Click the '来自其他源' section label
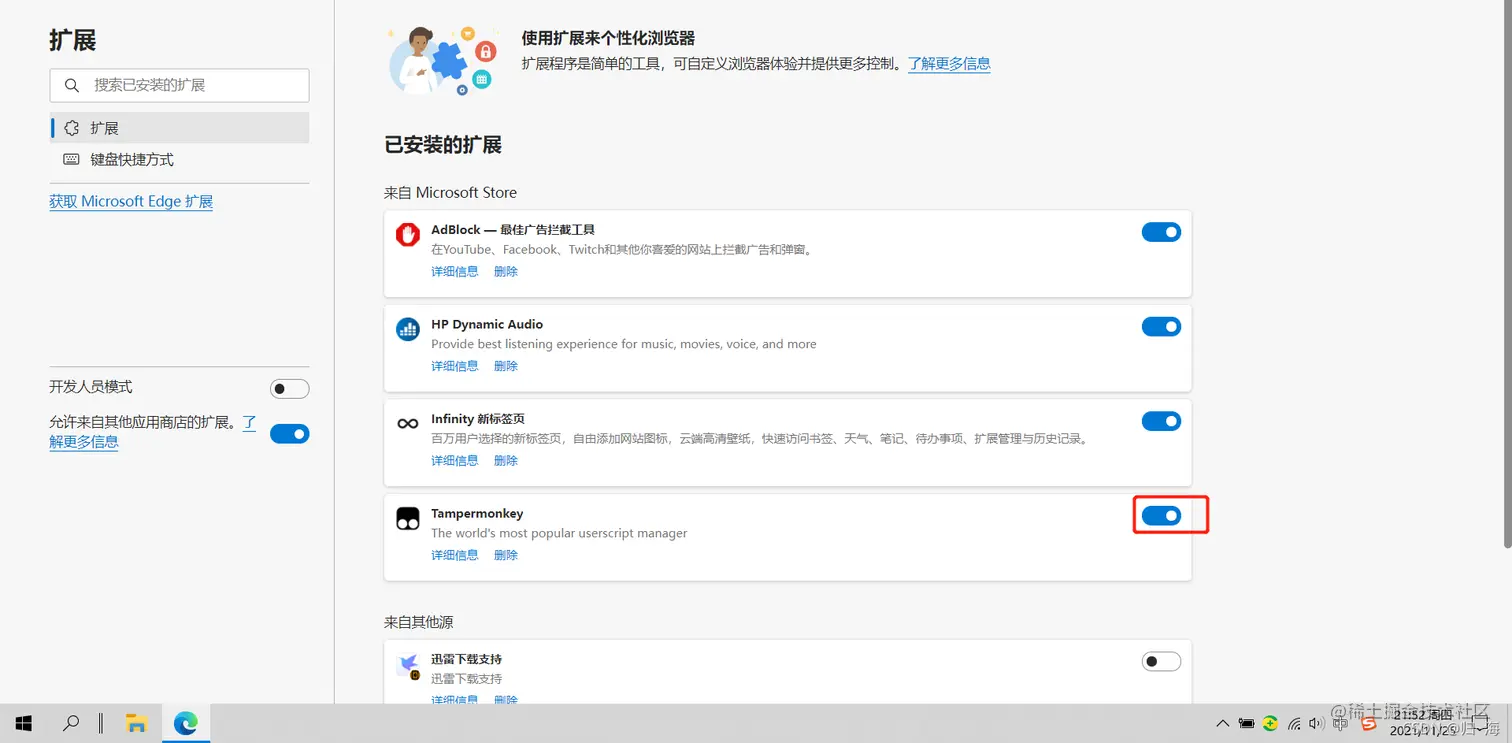Image resolution: width=1512 pixels, height=743 pixels. pos(418,622)
